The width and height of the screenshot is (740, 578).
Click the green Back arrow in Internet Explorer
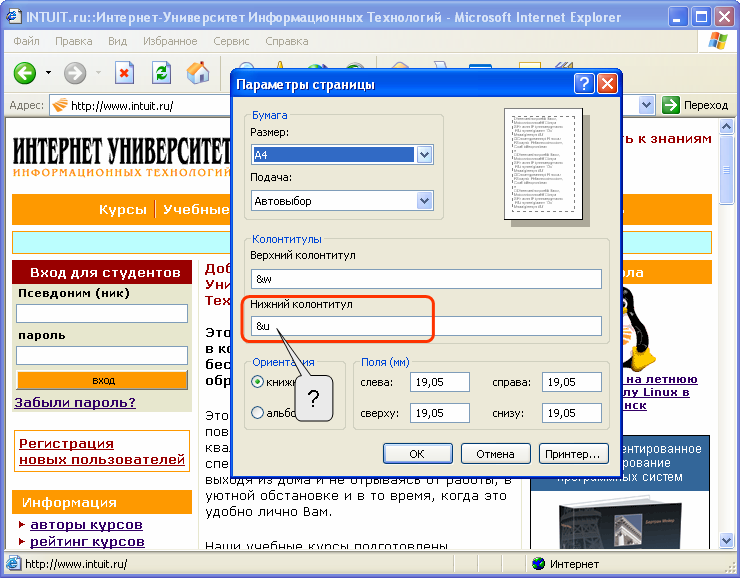[25, 73]
